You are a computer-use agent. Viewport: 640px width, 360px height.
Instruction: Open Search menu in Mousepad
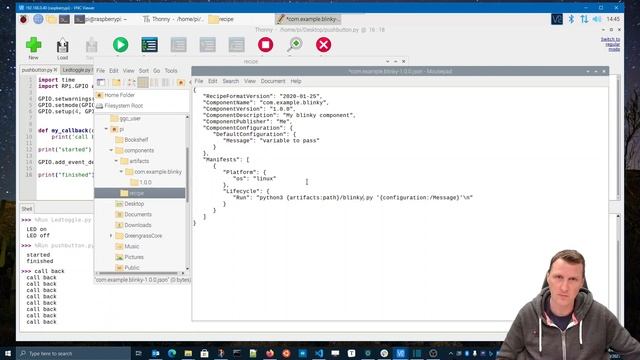click(231, 81)
